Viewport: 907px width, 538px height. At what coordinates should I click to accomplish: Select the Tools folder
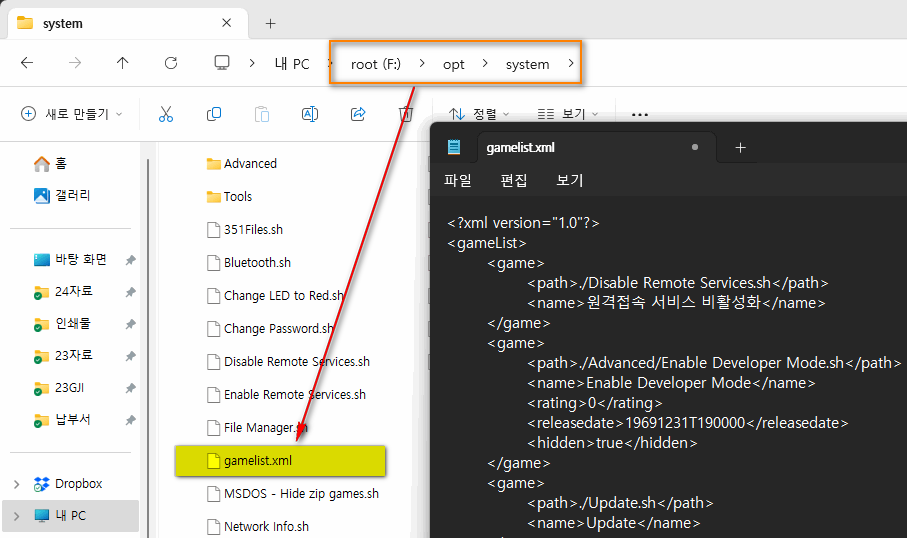point(230,197)
